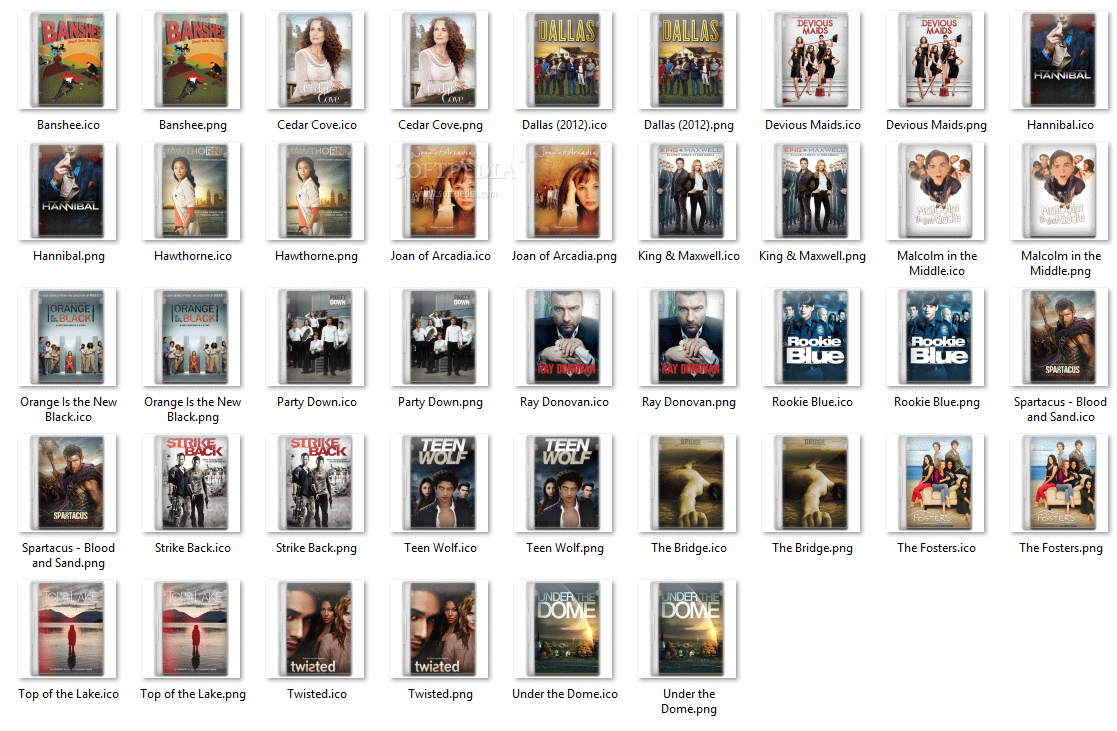The image size is (1117, 731).
Task: Click the "Teen Wolf.png" file name
Action: pos(564,548)
